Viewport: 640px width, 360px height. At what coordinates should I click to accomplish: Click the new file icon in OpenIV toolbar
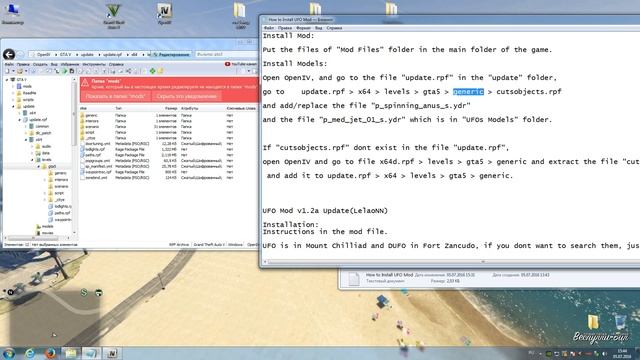click(7, 71)
